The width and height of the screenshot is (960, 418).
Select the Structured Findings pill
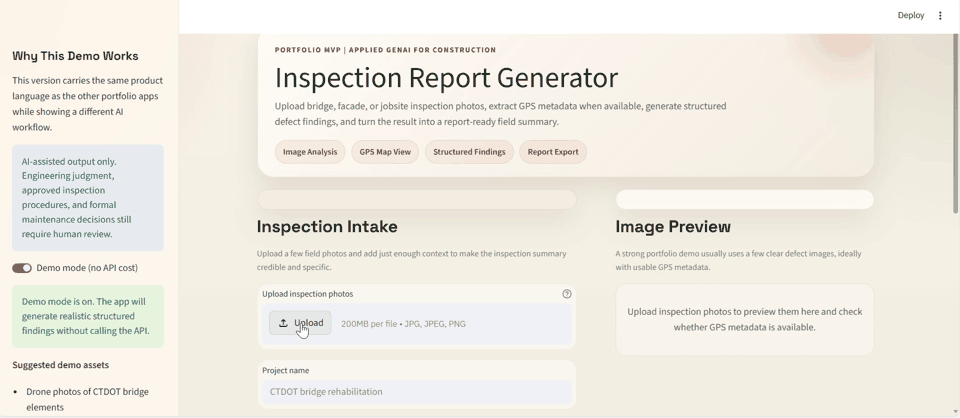[469, 152]
